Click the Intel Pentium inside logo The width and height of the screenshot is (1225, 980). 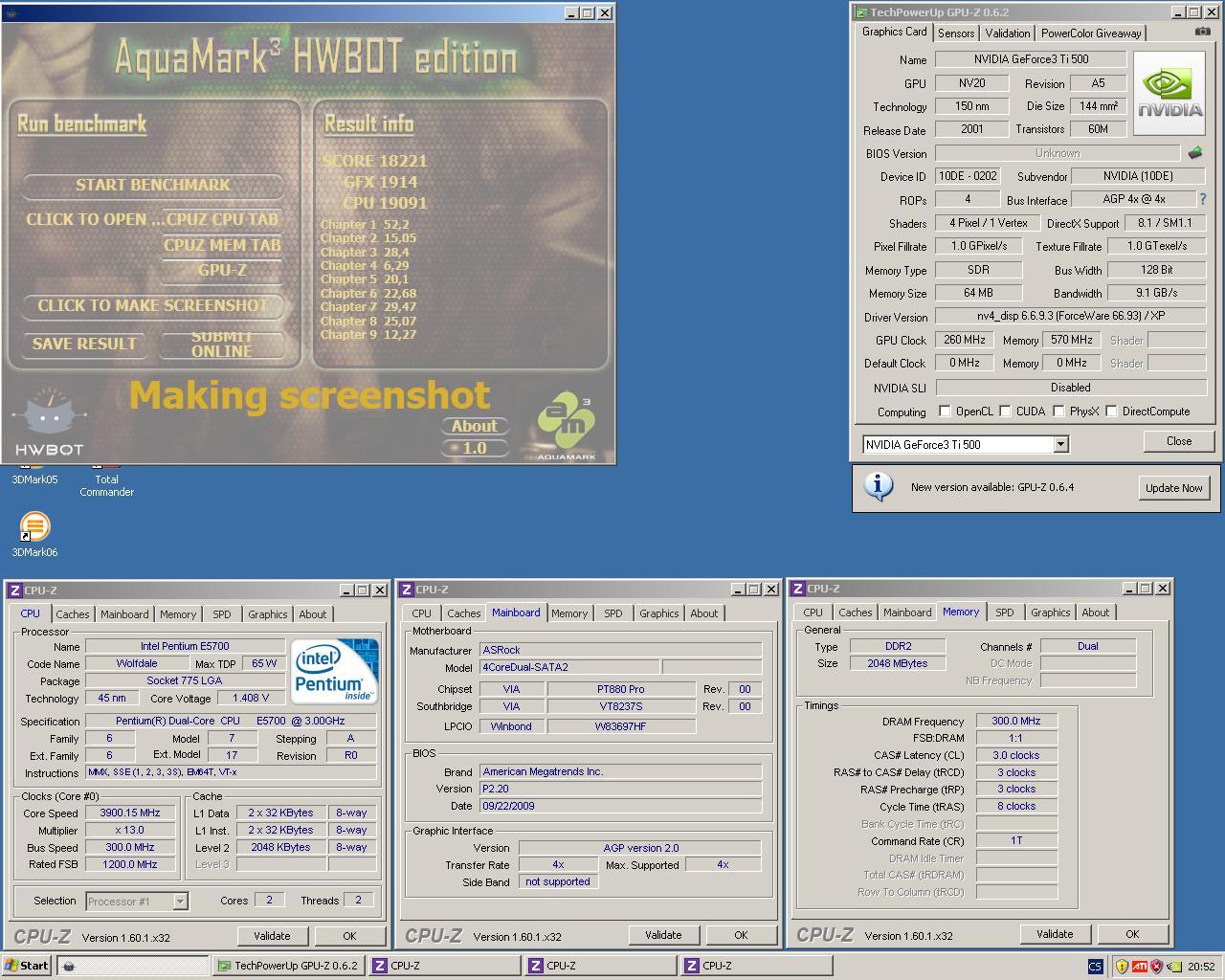click(334, 671)
